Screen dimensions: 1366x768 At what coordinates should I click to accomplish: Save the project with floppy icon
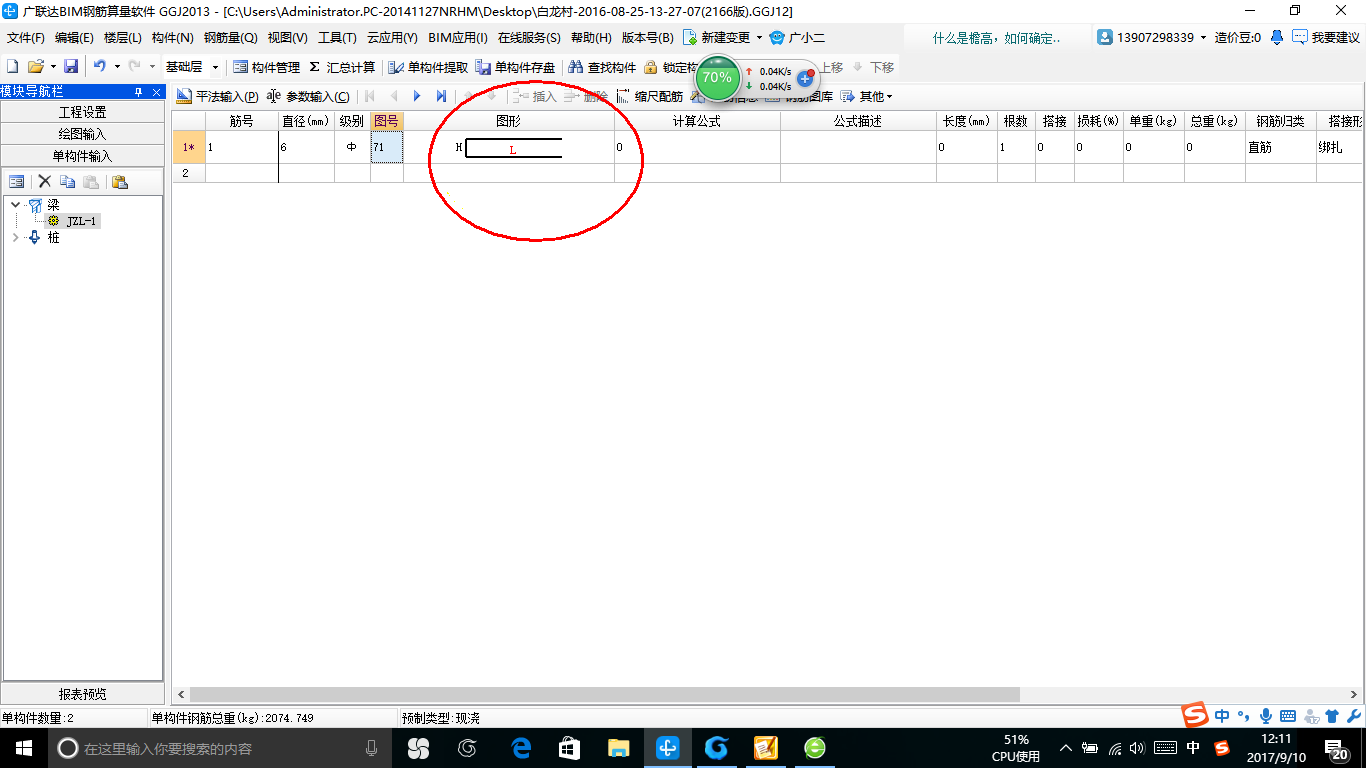pos(71,67)
